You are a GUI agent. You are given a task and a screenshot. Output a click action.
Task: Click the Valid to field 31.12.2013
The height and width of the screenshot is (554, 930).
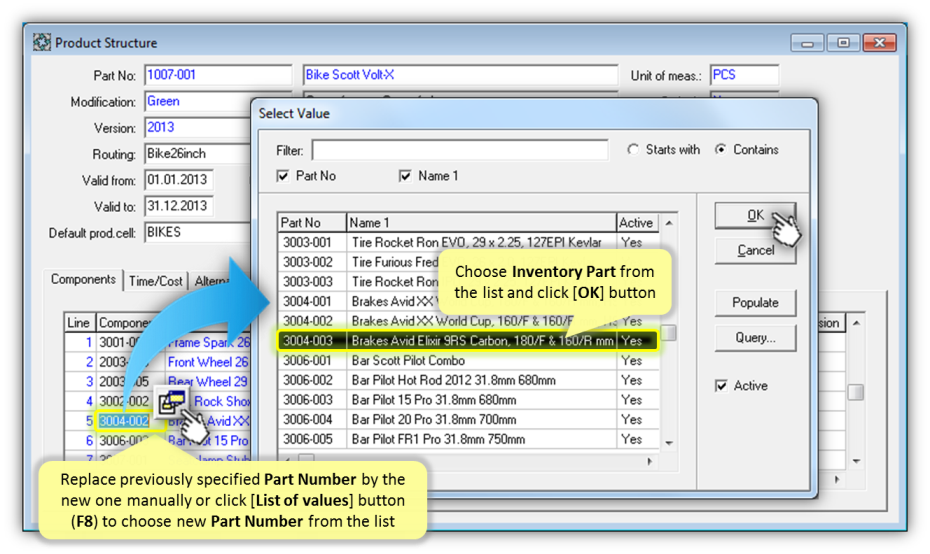[x=179, y=206]
